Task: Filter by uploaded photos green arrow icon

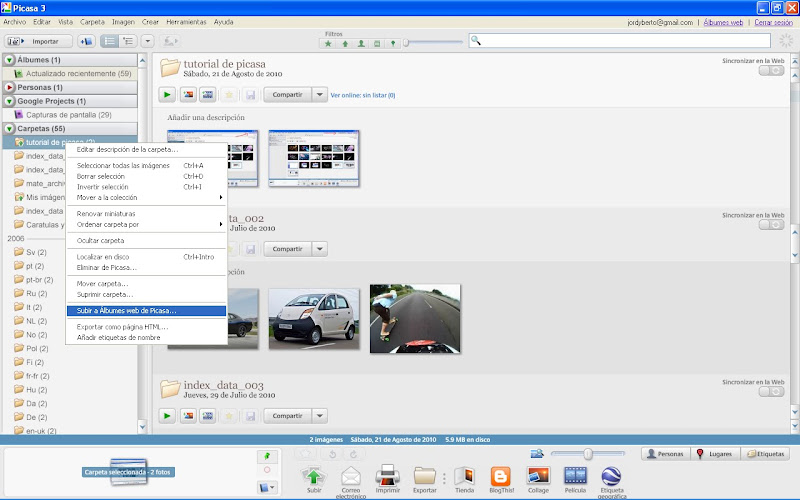Action: tap(345, 44)
